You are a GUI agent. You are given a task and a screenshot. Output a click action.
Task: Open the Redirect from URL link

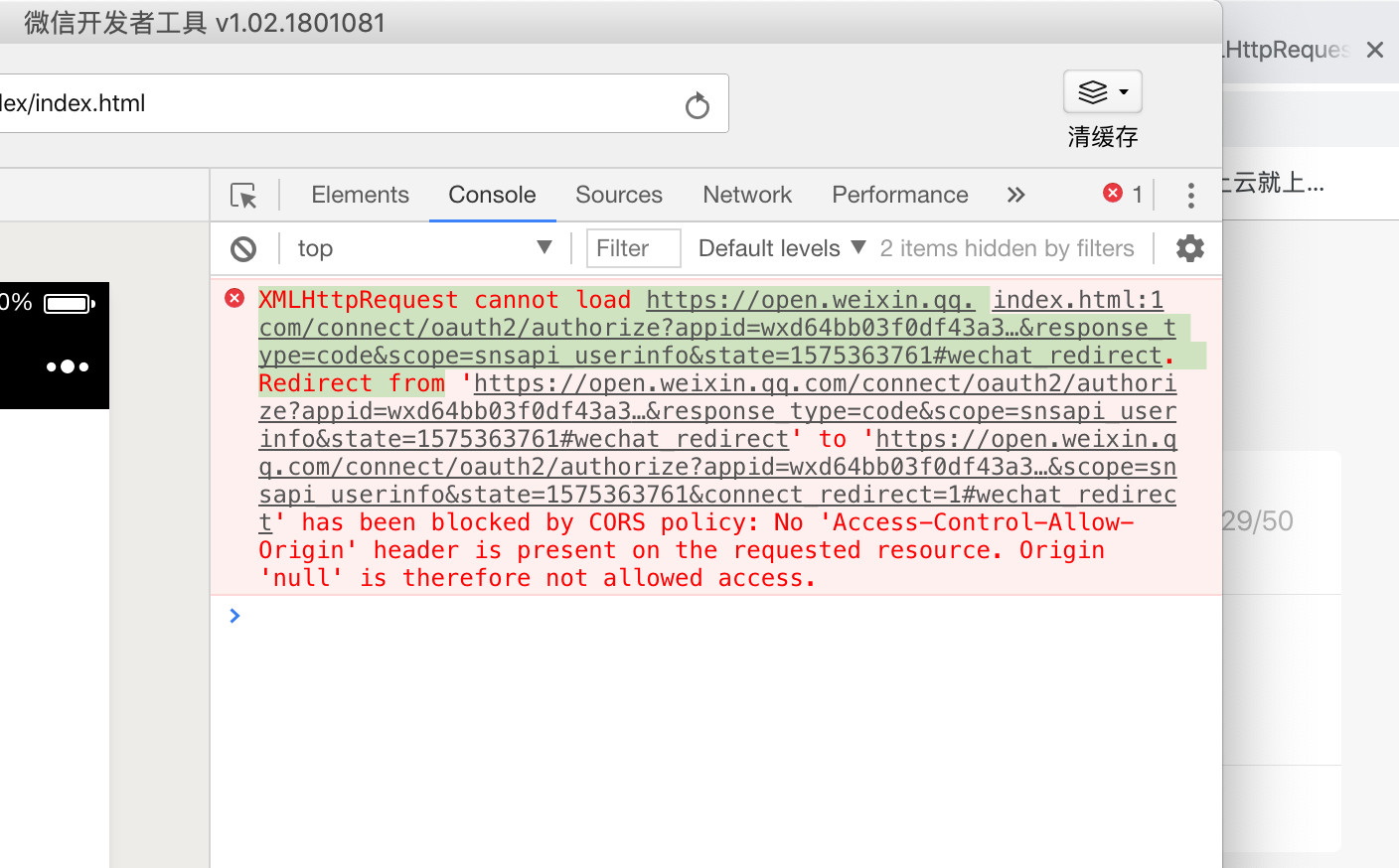pyautogui.click(x=717, y=411)
